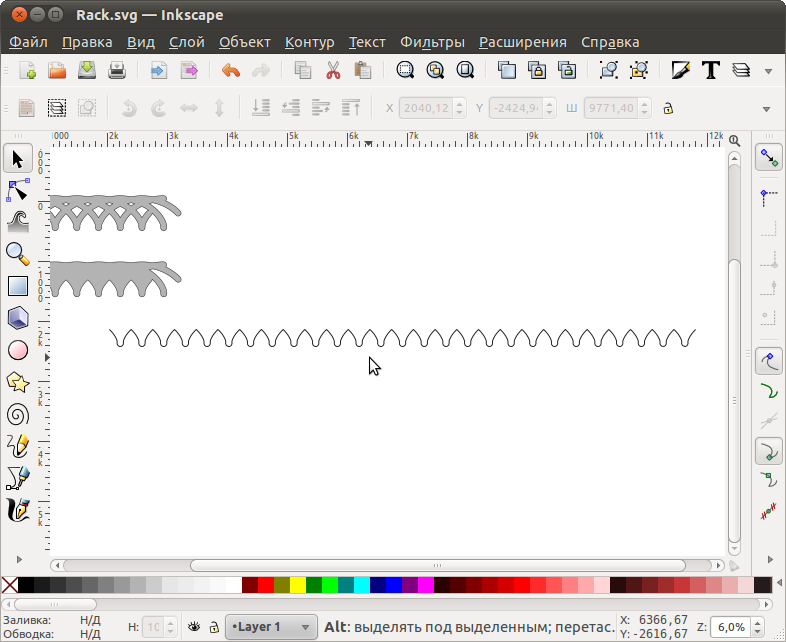This screenshot has height=642, width=786.
Task: Toggle the snapping master button
Action: (x=769, y=157)
